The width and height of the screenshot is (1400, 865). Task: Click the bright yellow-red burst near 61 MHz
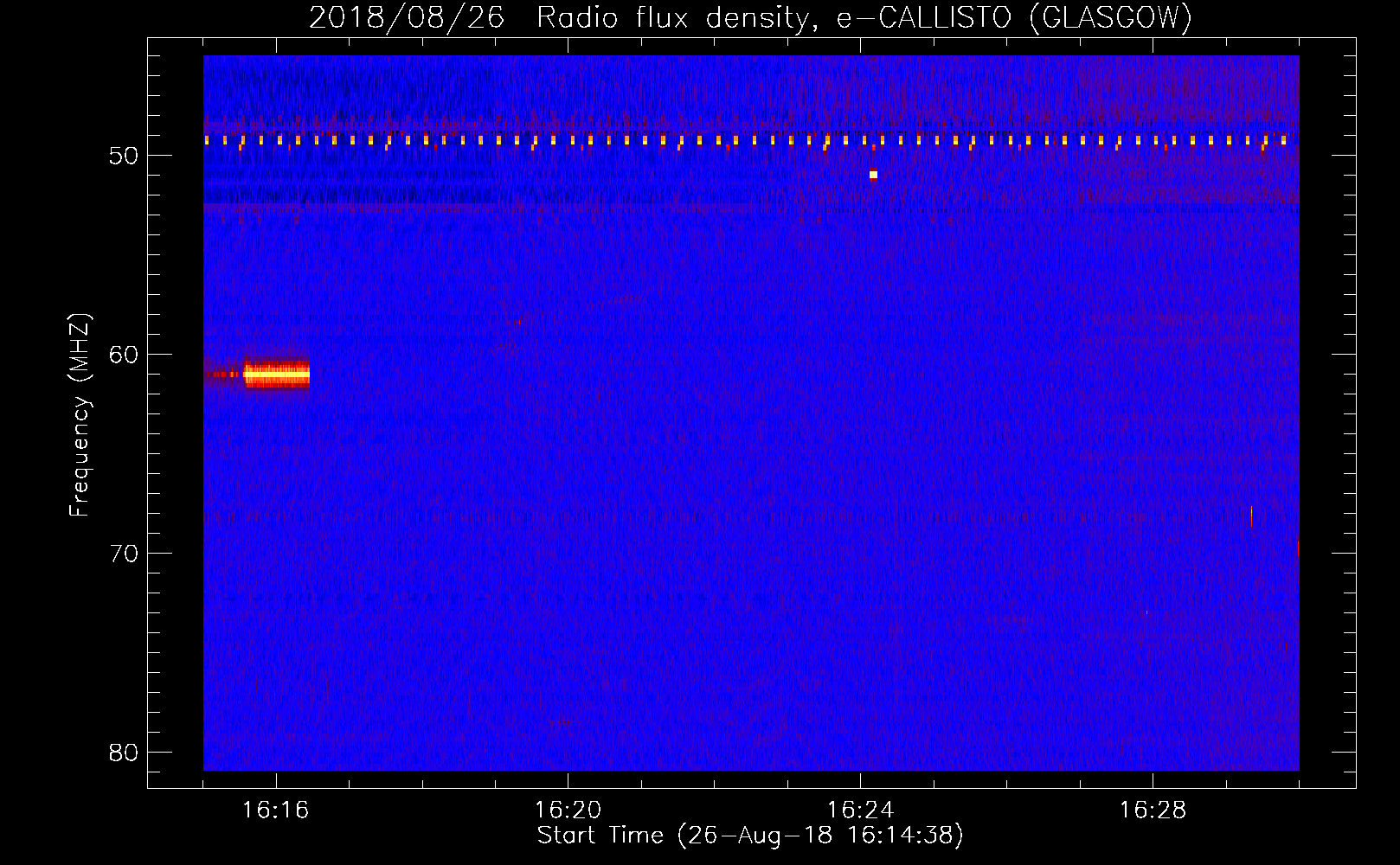pos(276,375)
